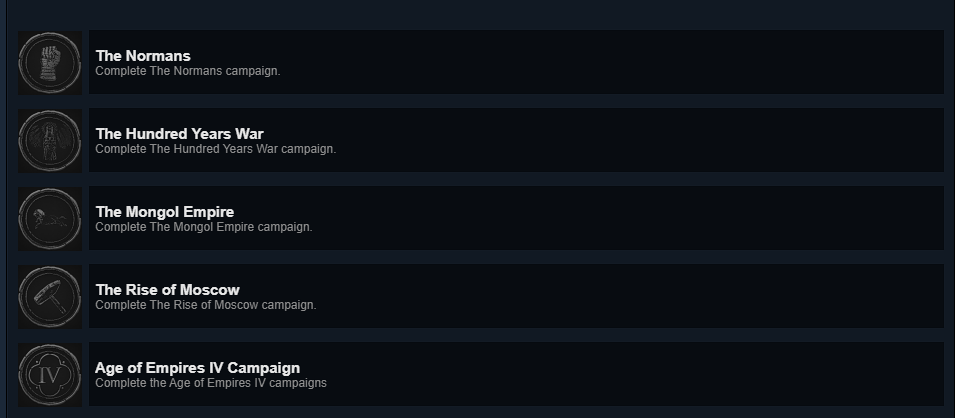This screenshot has height=418, width=955.
Task: Click empty area of Hundred Years War row
Action: [609, 140]
